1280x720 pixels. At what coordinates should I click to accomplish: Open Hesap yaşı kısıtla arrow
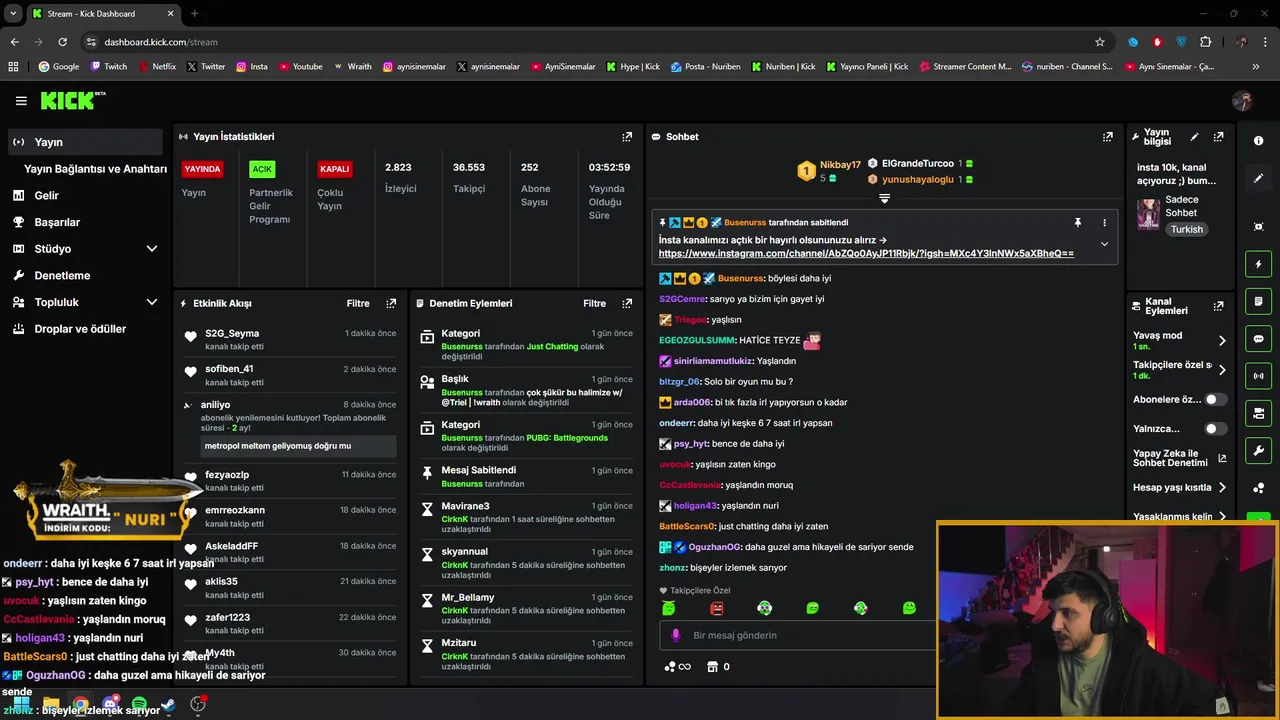(x=1222, y=488)
